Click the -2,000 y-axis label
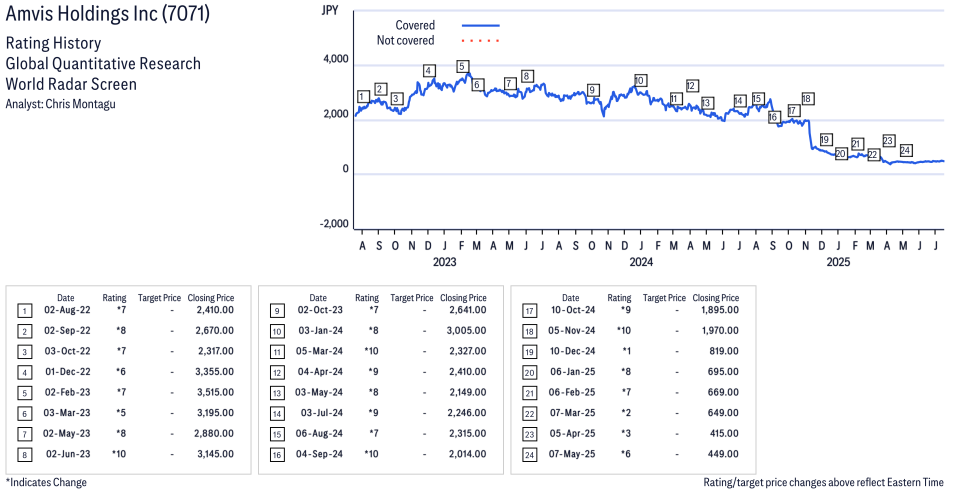The height and width of the screenshot is (489, 955). [x=334, y=224]
